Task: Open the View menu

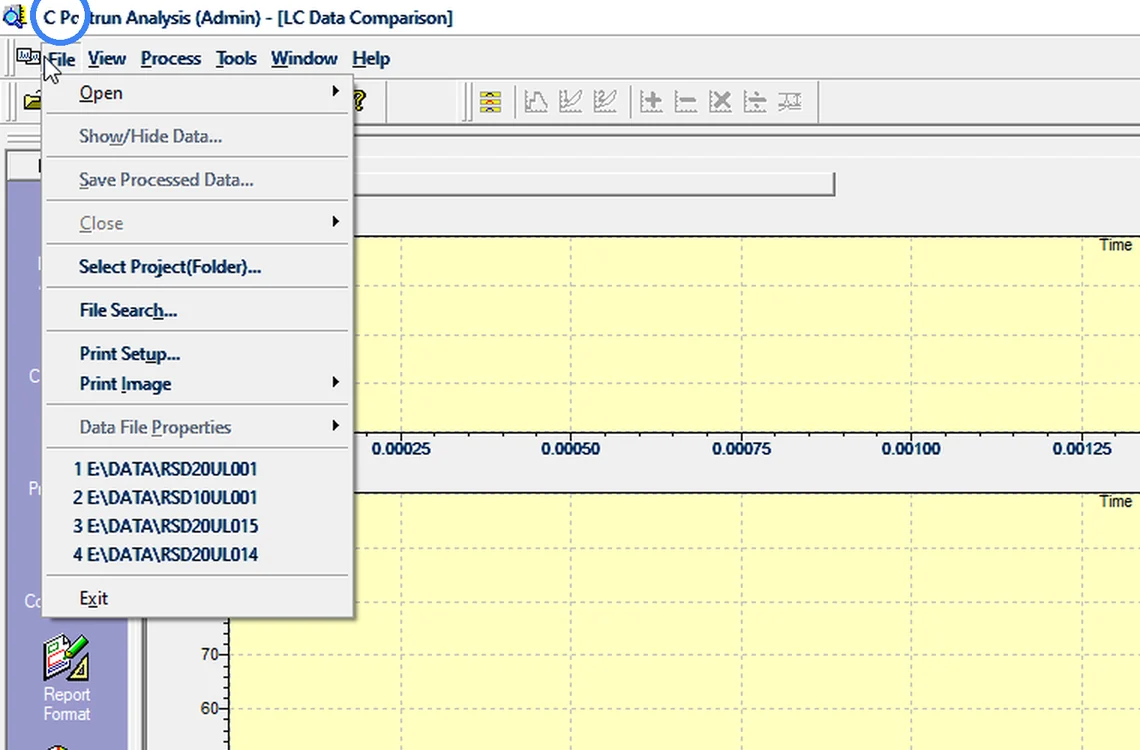Action: (107, 59)
